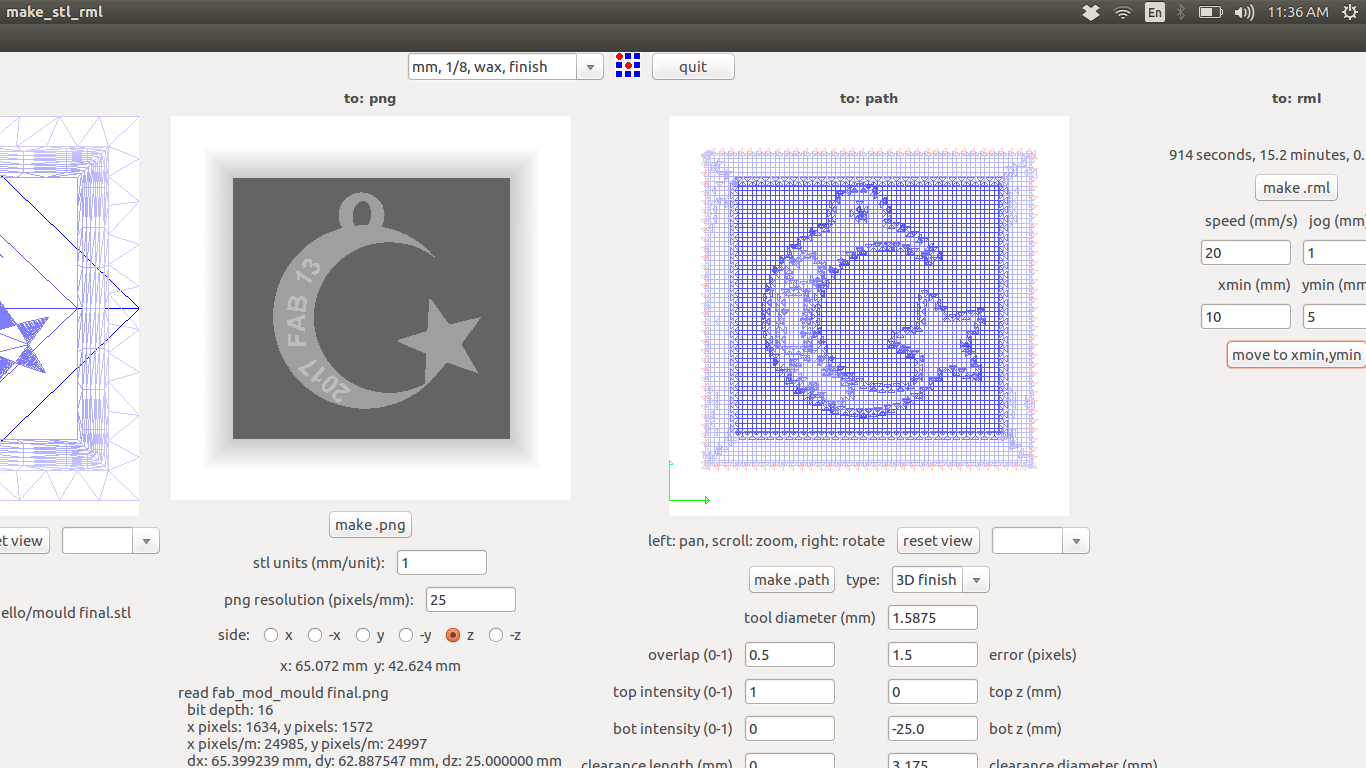
Task: Open the sound volume indicator
Action: 1244,12
